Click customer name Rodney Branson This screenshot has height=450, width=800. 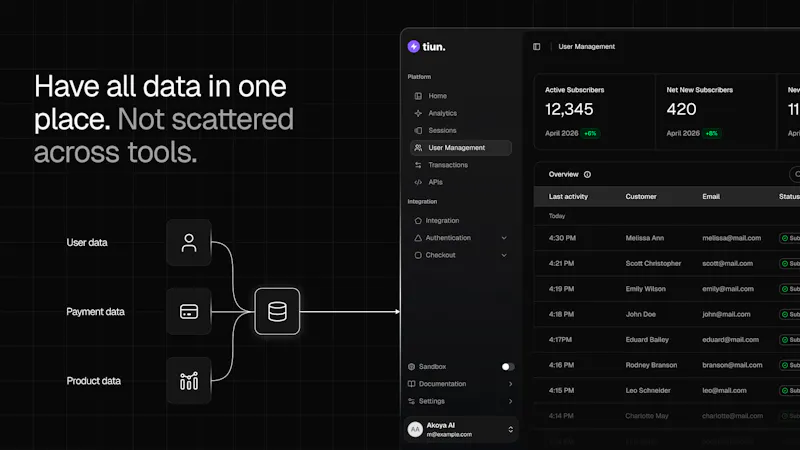pos(651,365)
